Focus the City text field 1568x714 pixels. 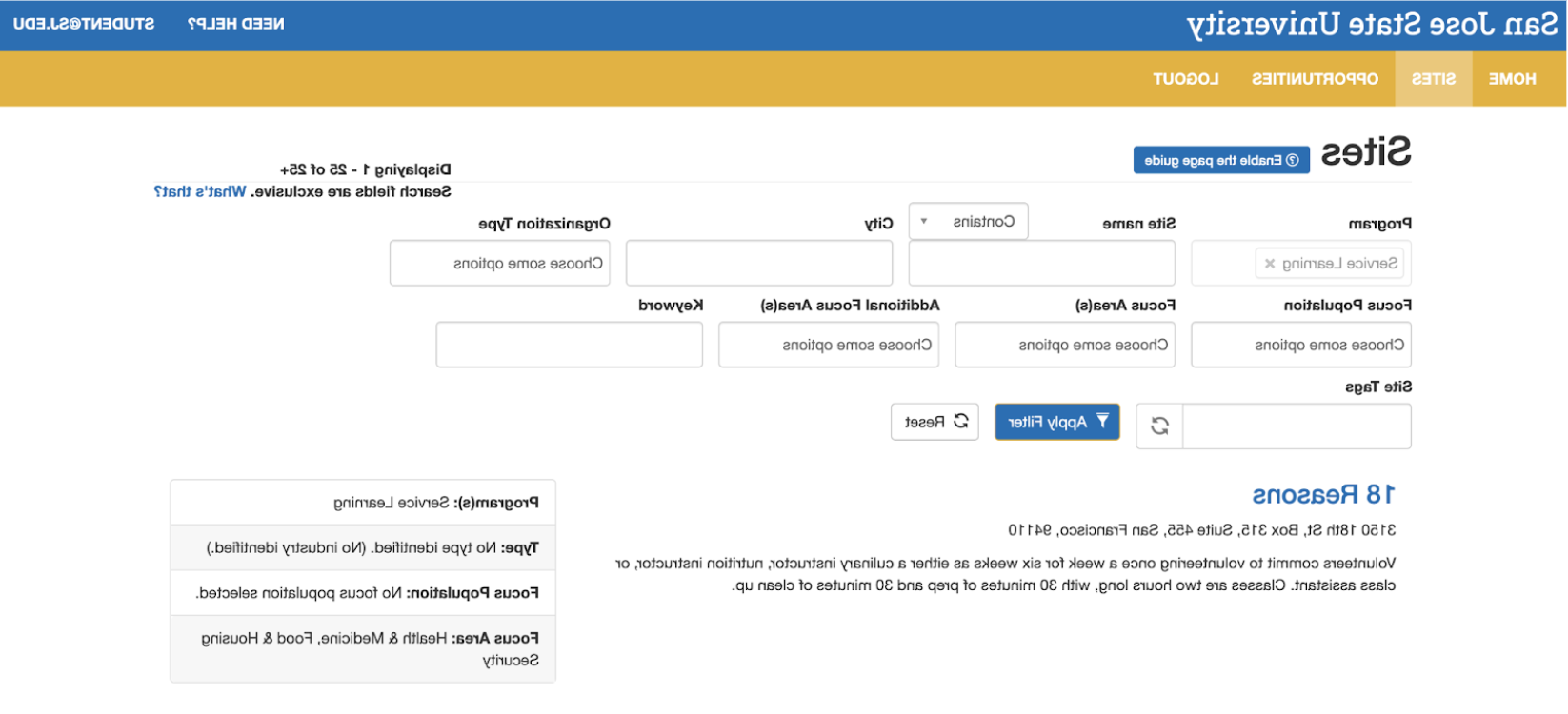(x=759, y=264)
